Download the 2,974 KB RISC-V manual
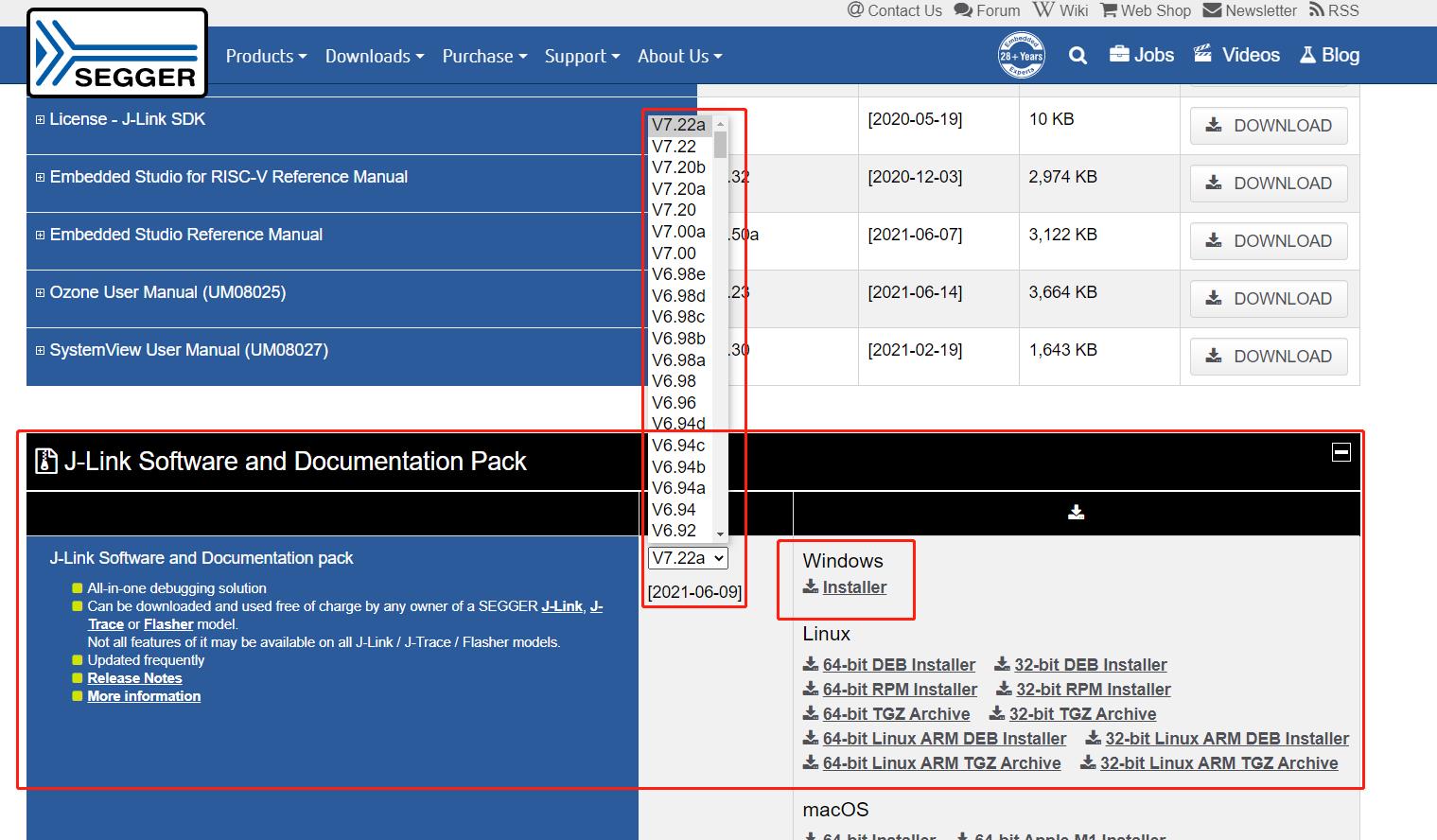 [x=1269, y=184]
